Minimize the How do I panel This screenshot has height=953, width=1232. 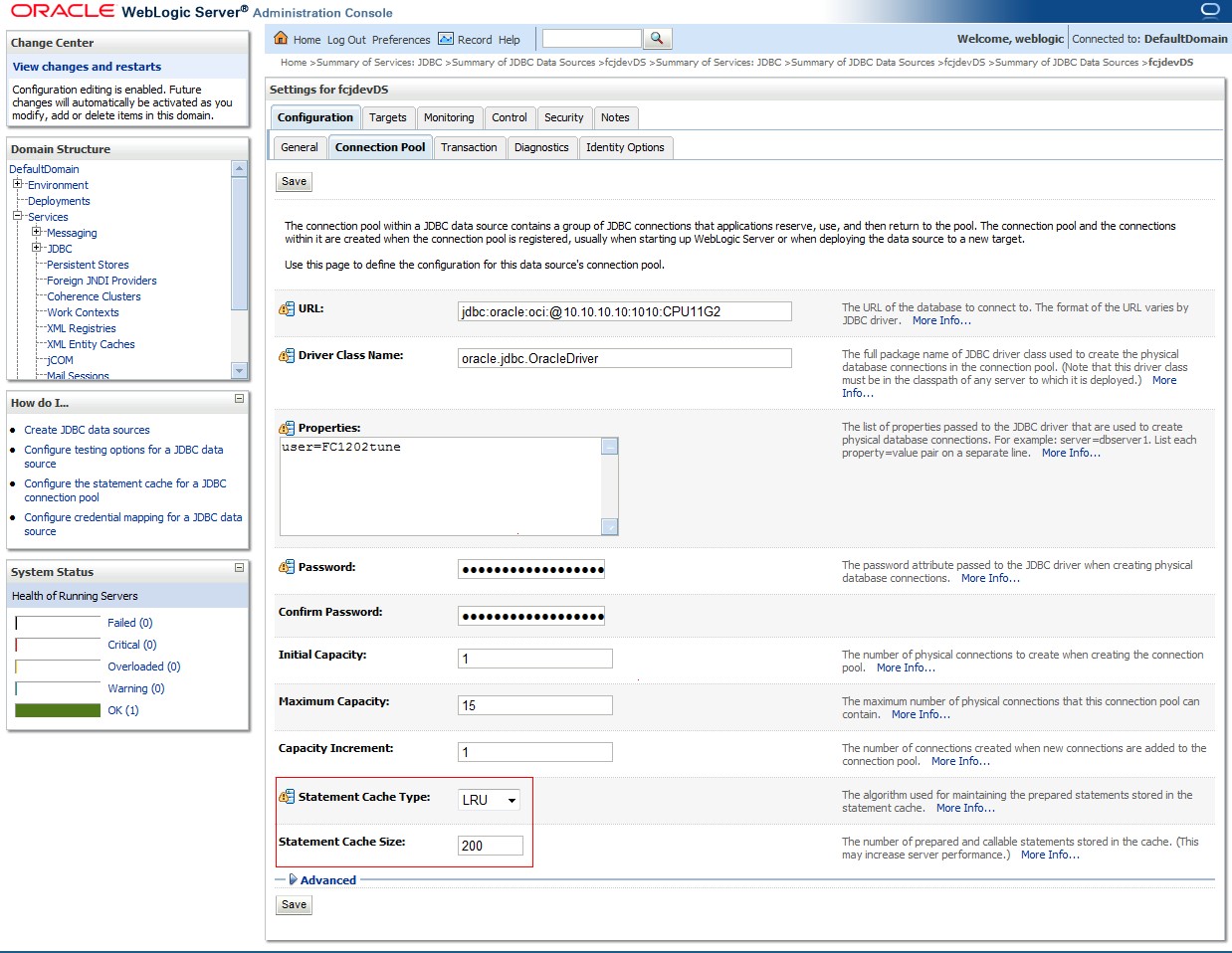click(239, 399)
